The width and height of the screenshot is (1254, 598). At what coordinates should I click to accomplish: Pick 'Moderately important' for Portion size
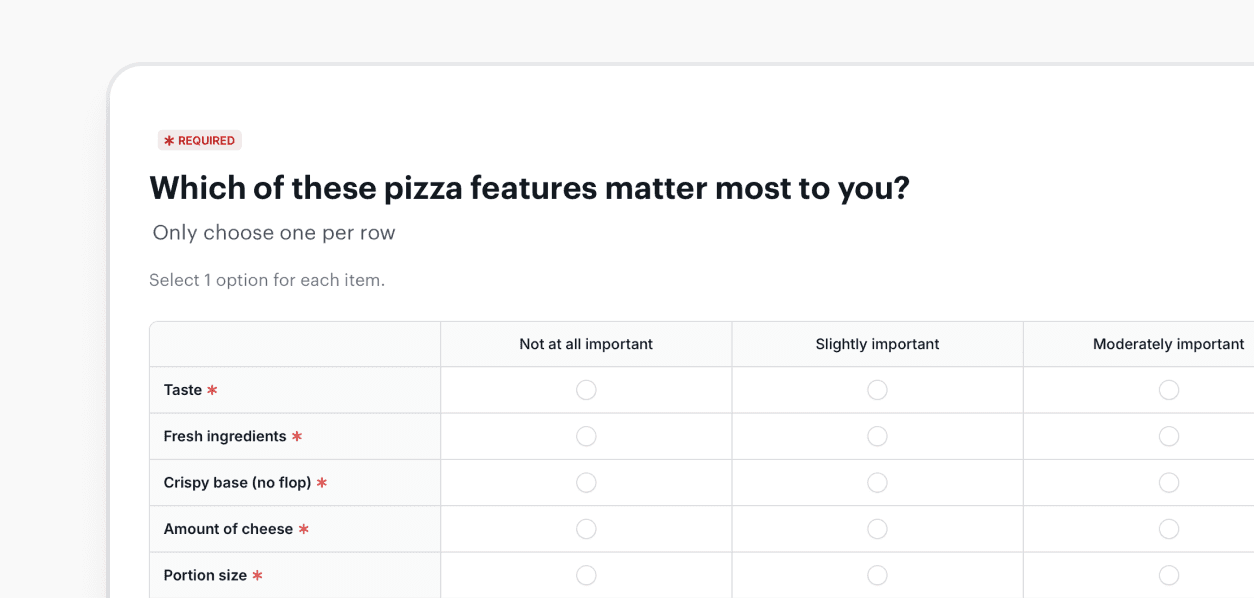pos(1168,575)
